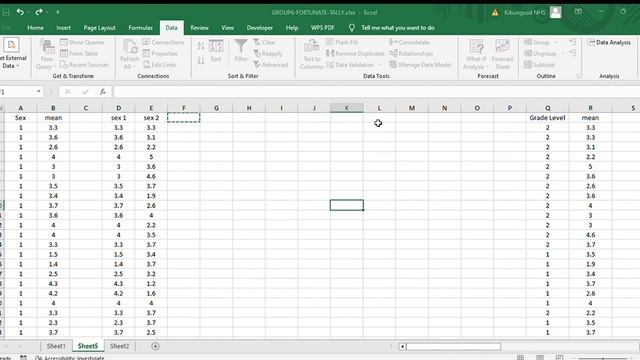Select the Grade Level header cell
Image resolution: width=640 pixels, height=360 pixels.
547,118
